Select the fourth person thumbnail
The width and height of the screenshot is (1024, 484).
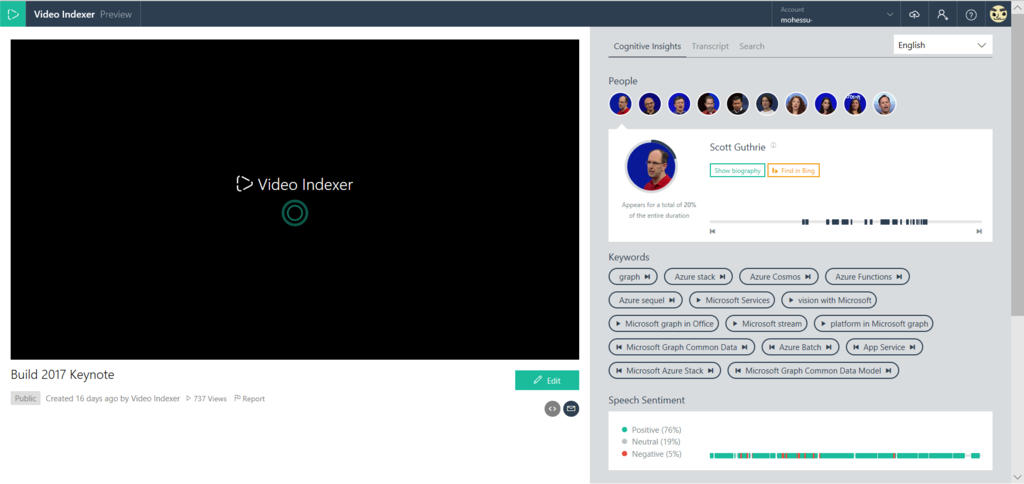tap(709, 103)
